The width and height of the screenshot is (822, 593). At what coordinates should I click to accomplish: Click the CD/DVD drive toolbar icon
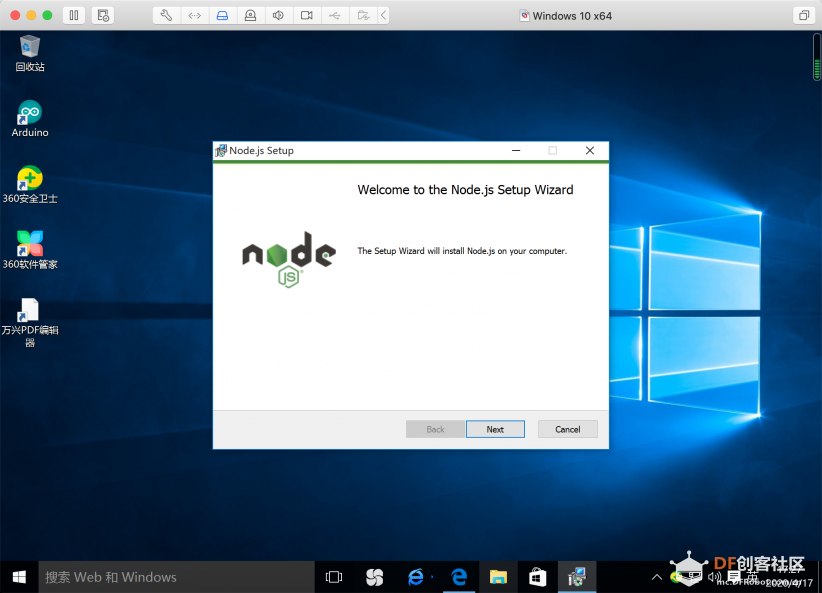[251, 15]
